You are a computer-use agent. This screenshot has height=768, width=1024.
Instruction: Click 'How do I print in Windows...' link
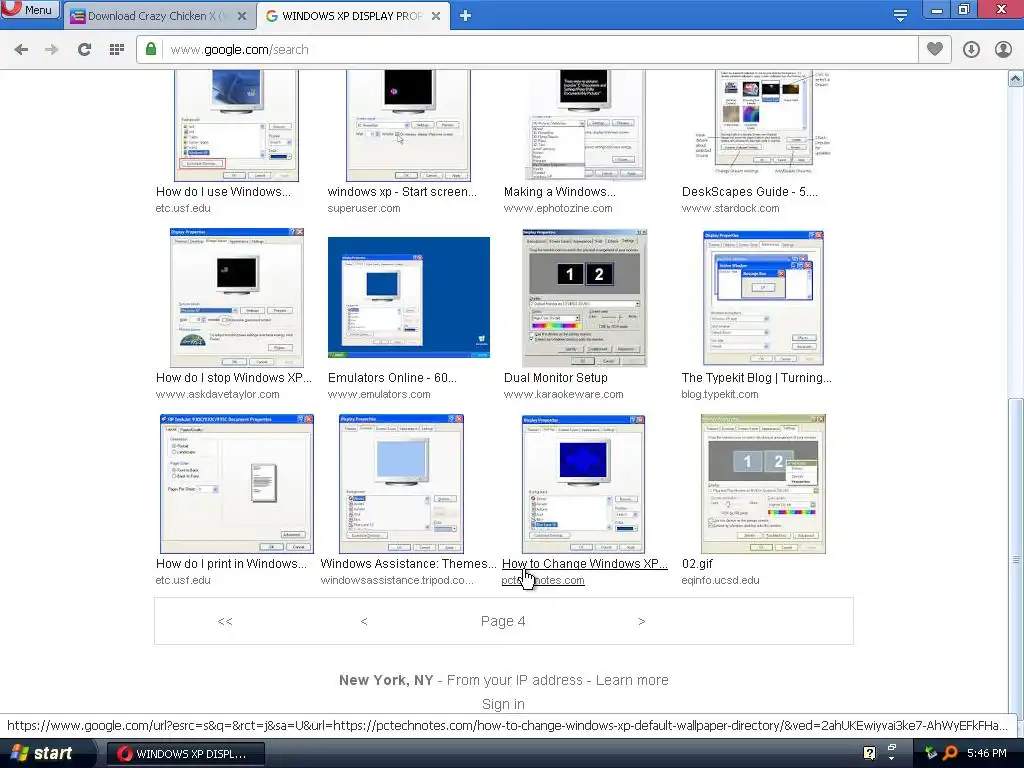click(231, 564)
